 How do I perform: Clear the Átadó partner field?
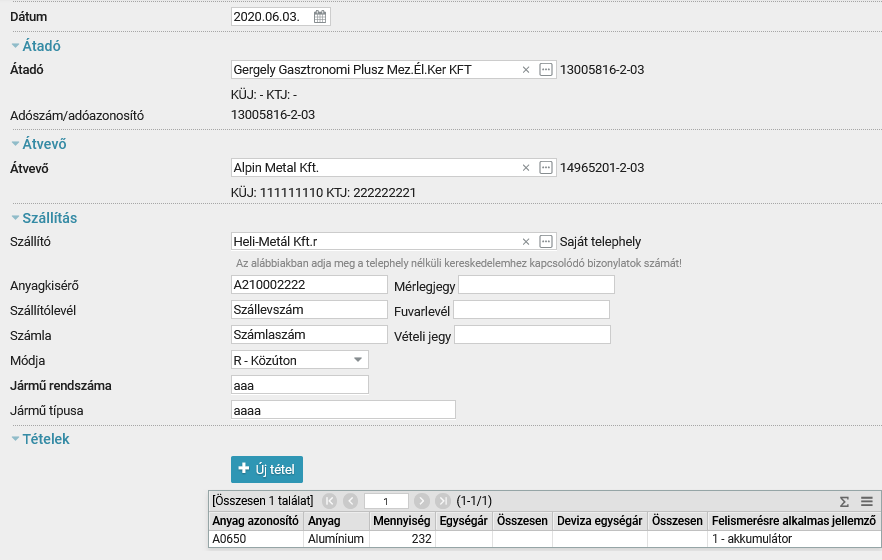pos(525,70)
